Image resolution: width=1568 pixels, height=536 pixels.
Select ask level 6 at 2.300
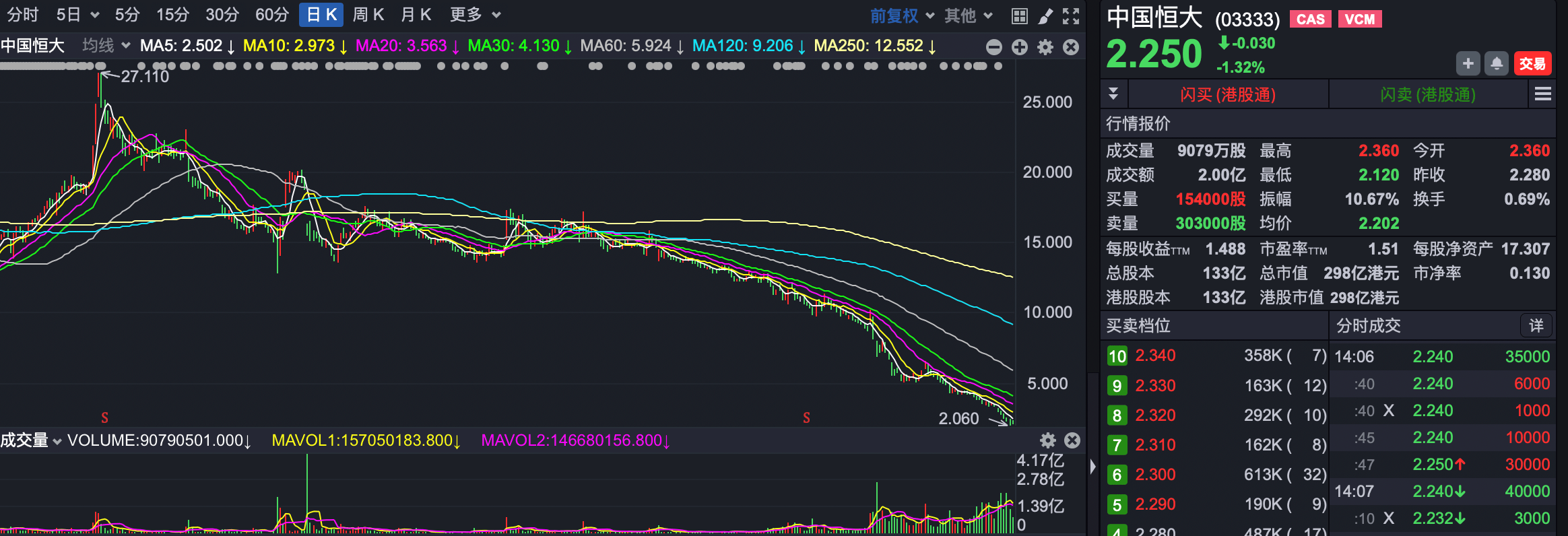pos(1216,475)
